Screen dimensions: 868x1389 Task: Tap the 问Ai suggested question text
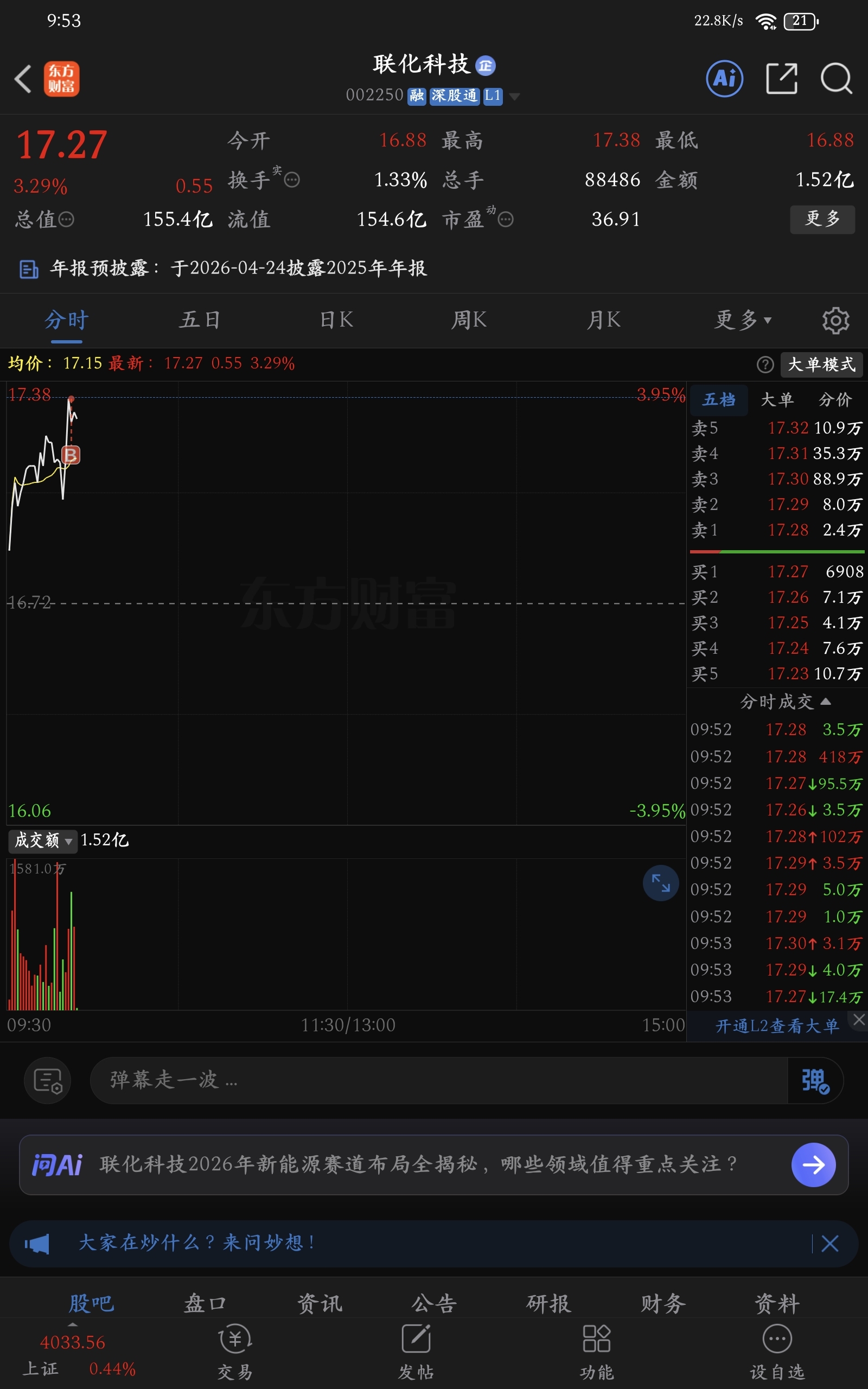coord(418,1164)
